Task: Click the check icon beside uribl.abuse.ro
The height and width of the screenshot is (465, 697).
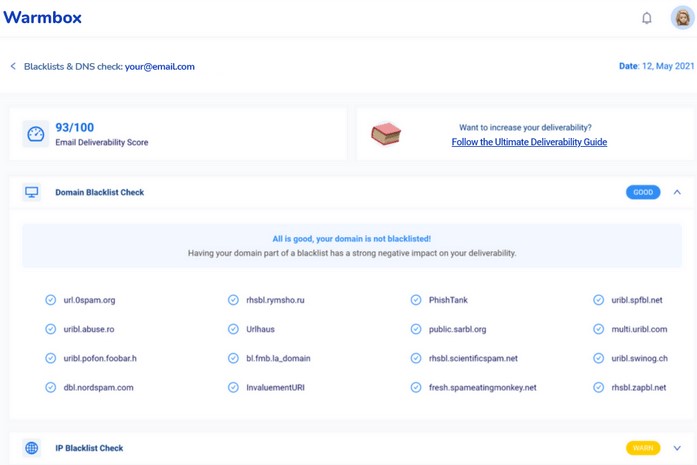Action: [51, 329]
